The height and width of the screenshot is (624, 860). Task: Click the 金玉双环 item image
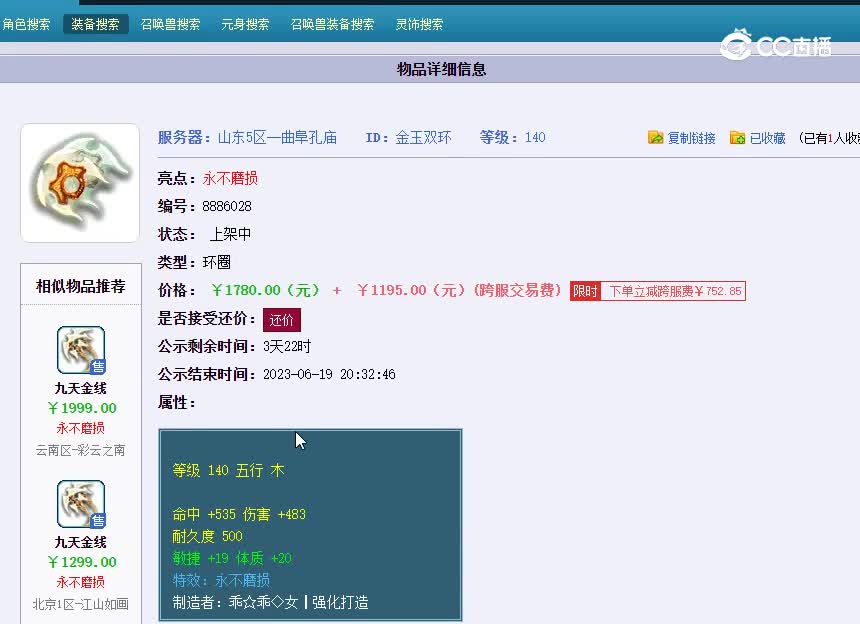[x=80, y=183]
